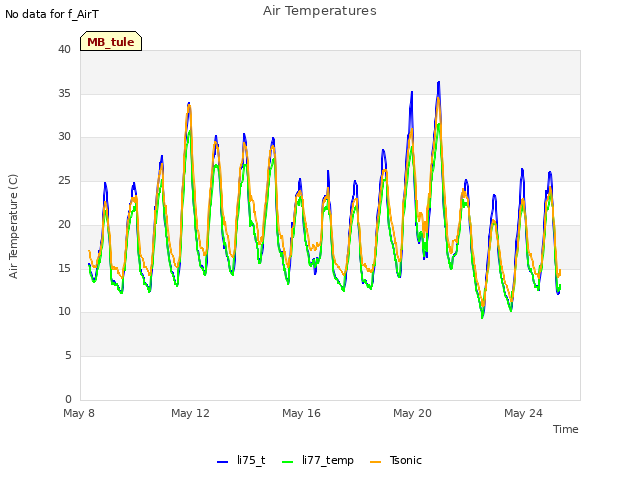The height and width of the screenshot is (480, 640).
Task: Click the May 20 x-axis tick label
Action: click(412, 413)
